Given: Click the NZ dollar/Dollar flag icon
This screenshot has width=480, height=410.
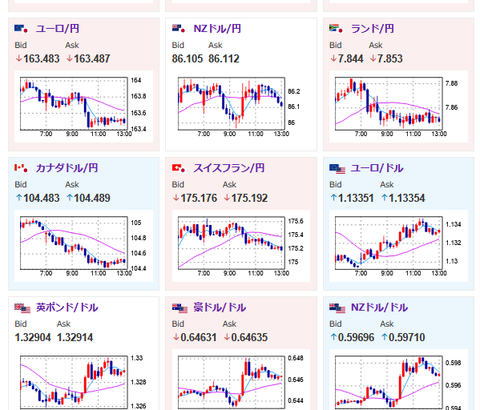Looking at the screenshot, I should coord(337,308).
